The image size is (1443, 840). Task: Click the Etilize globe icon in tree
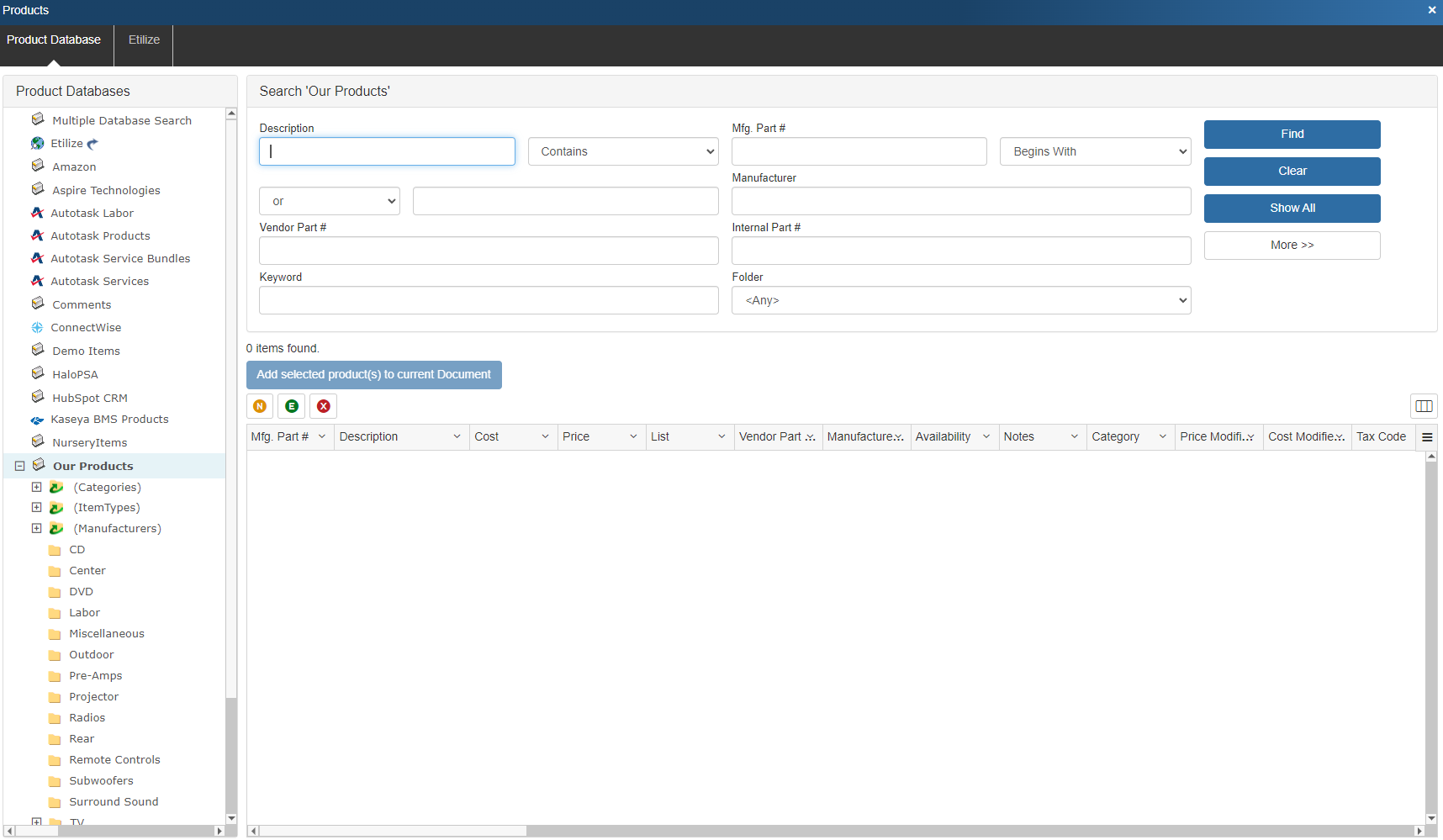(x=38, y=144)
